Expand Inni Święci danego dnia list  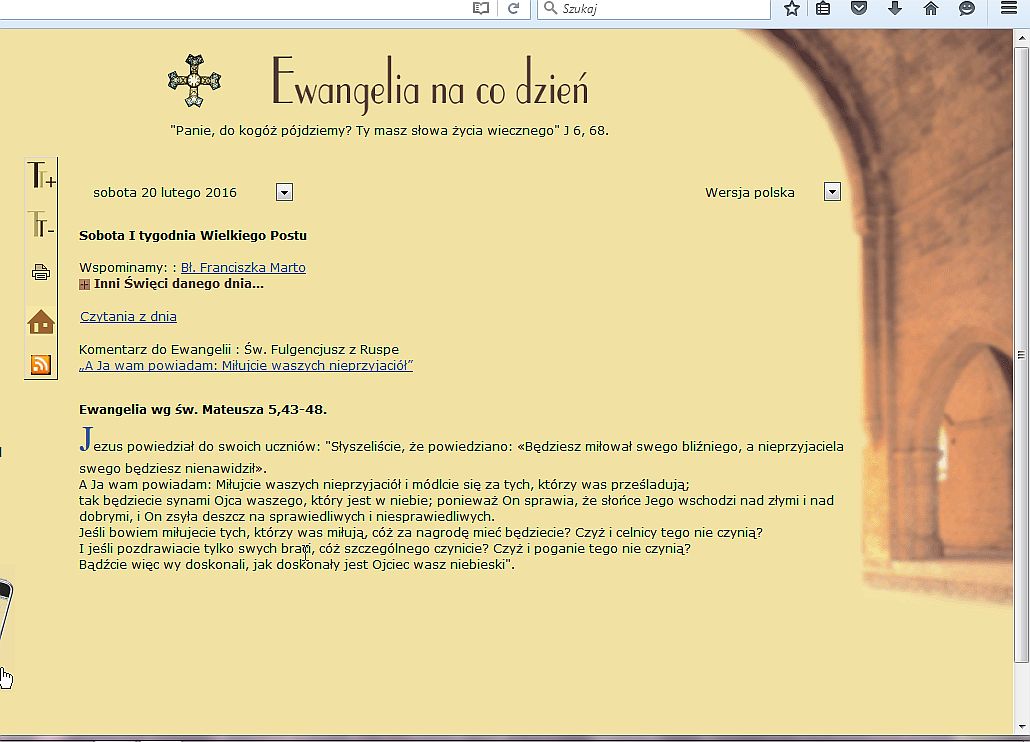(85, 284)
